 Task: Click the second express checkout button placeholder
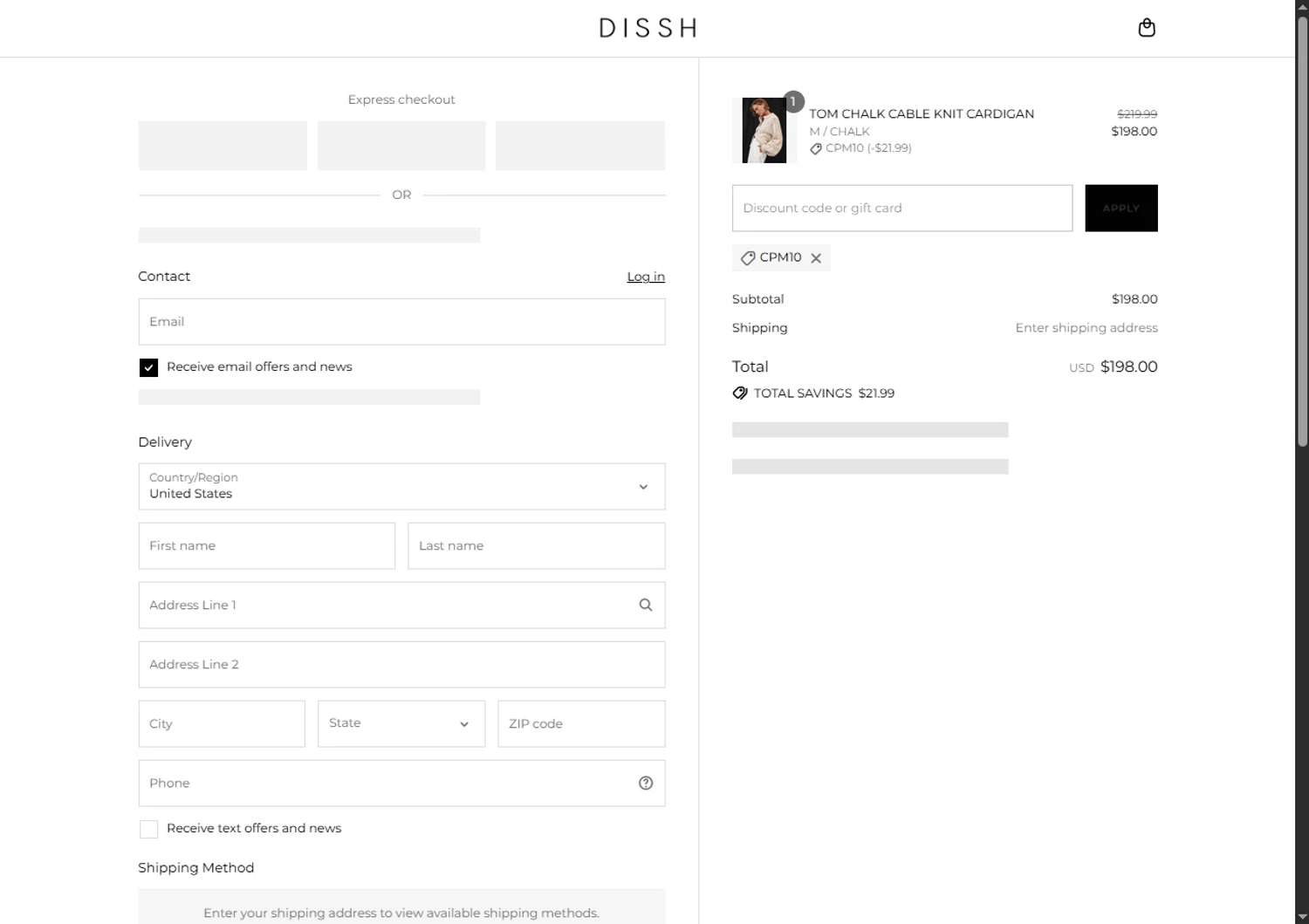point(401,146)
